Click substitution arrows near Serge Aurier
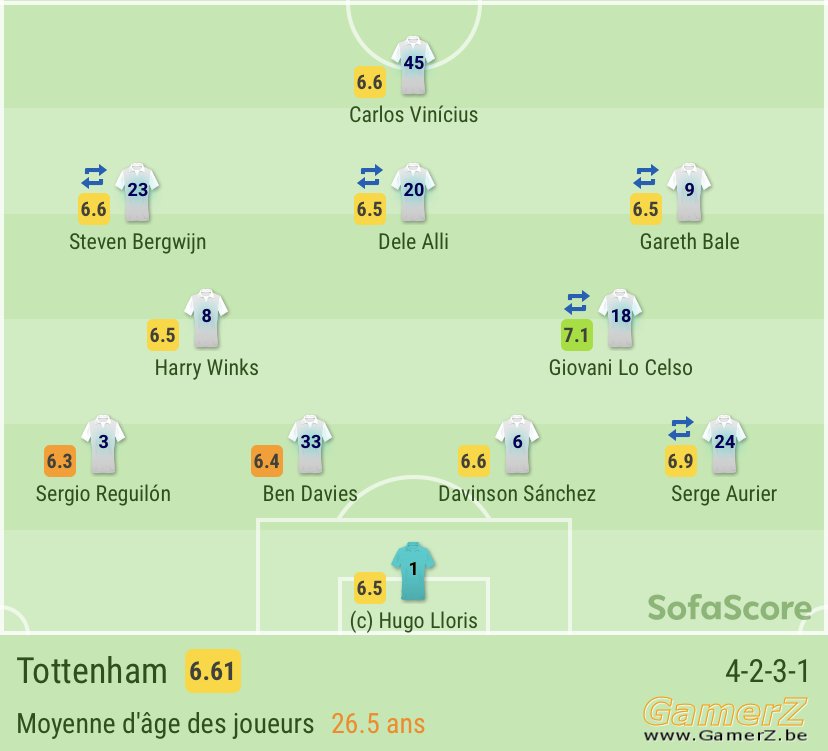This screenshot has width=828, height=751. [x=681, y=428]
